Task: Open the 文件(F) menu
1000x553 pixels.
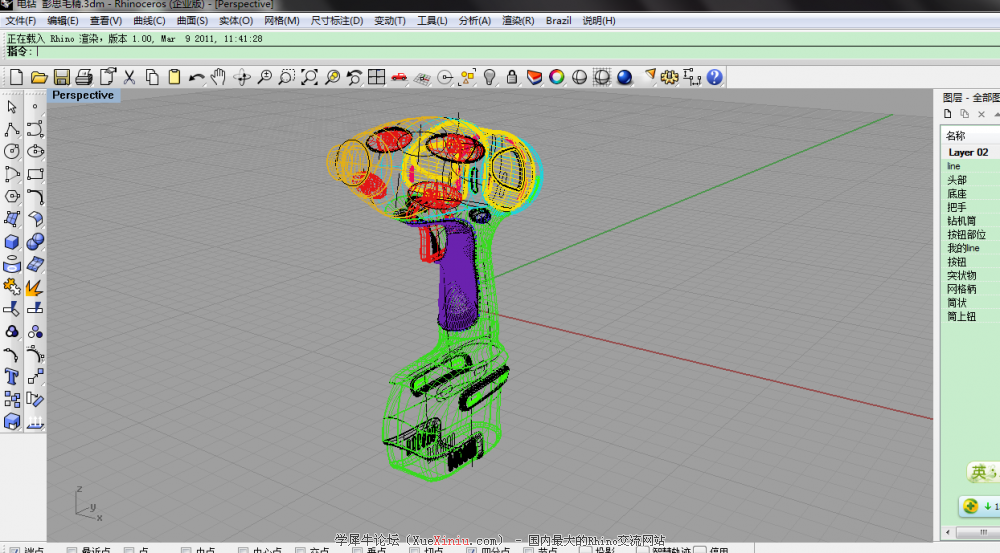Action: [20, 20]
